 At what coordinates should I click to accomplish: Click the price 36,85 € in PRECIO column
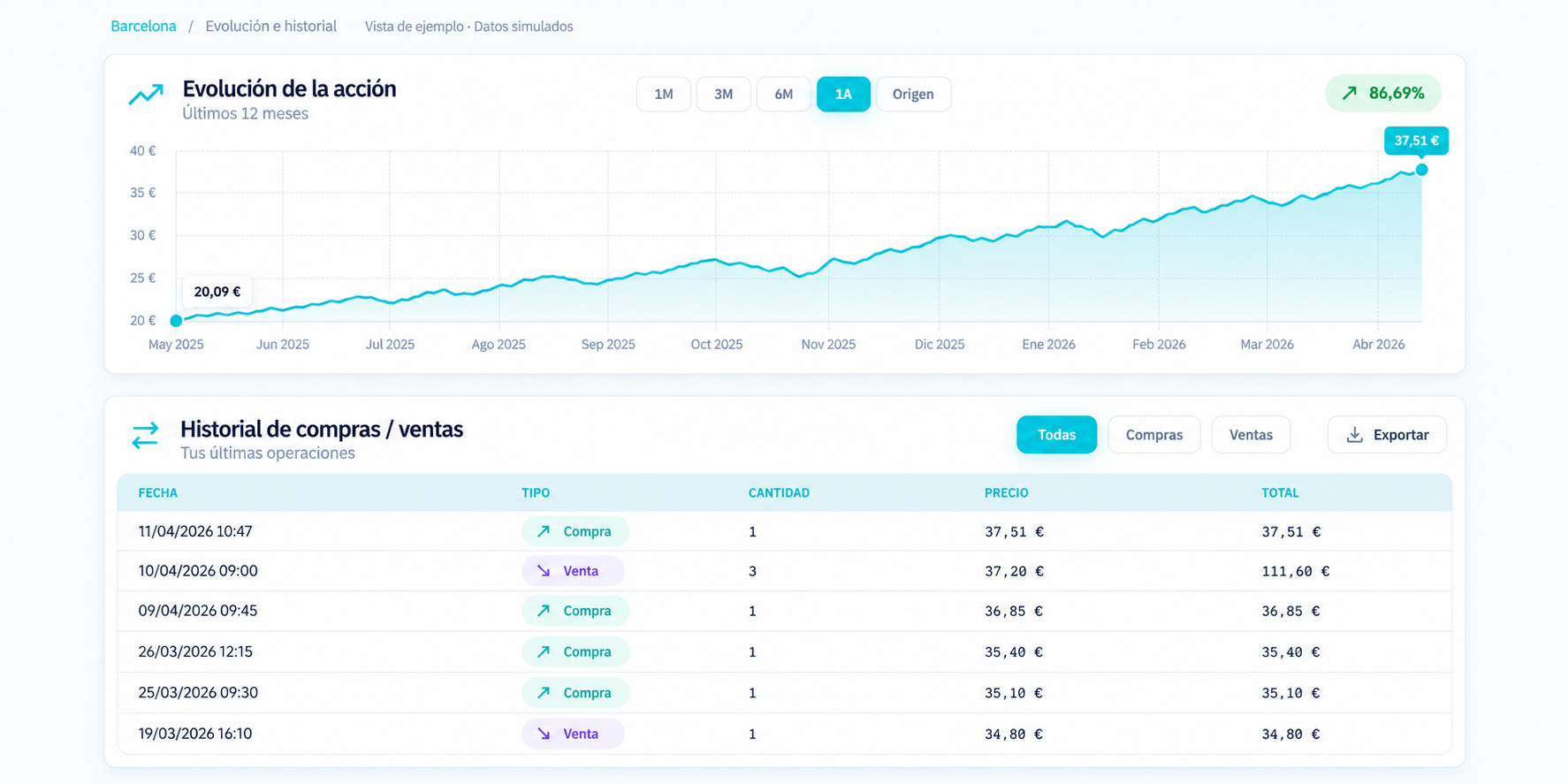point(1014,611)
